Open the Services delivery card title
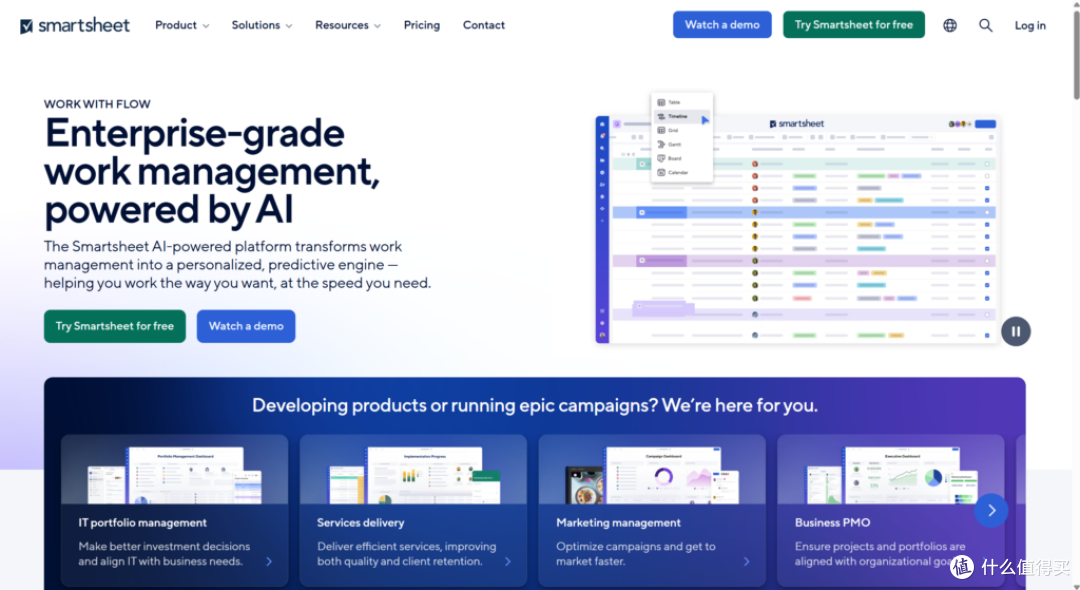The image size is (1080, 590). (x=360, y=523)
